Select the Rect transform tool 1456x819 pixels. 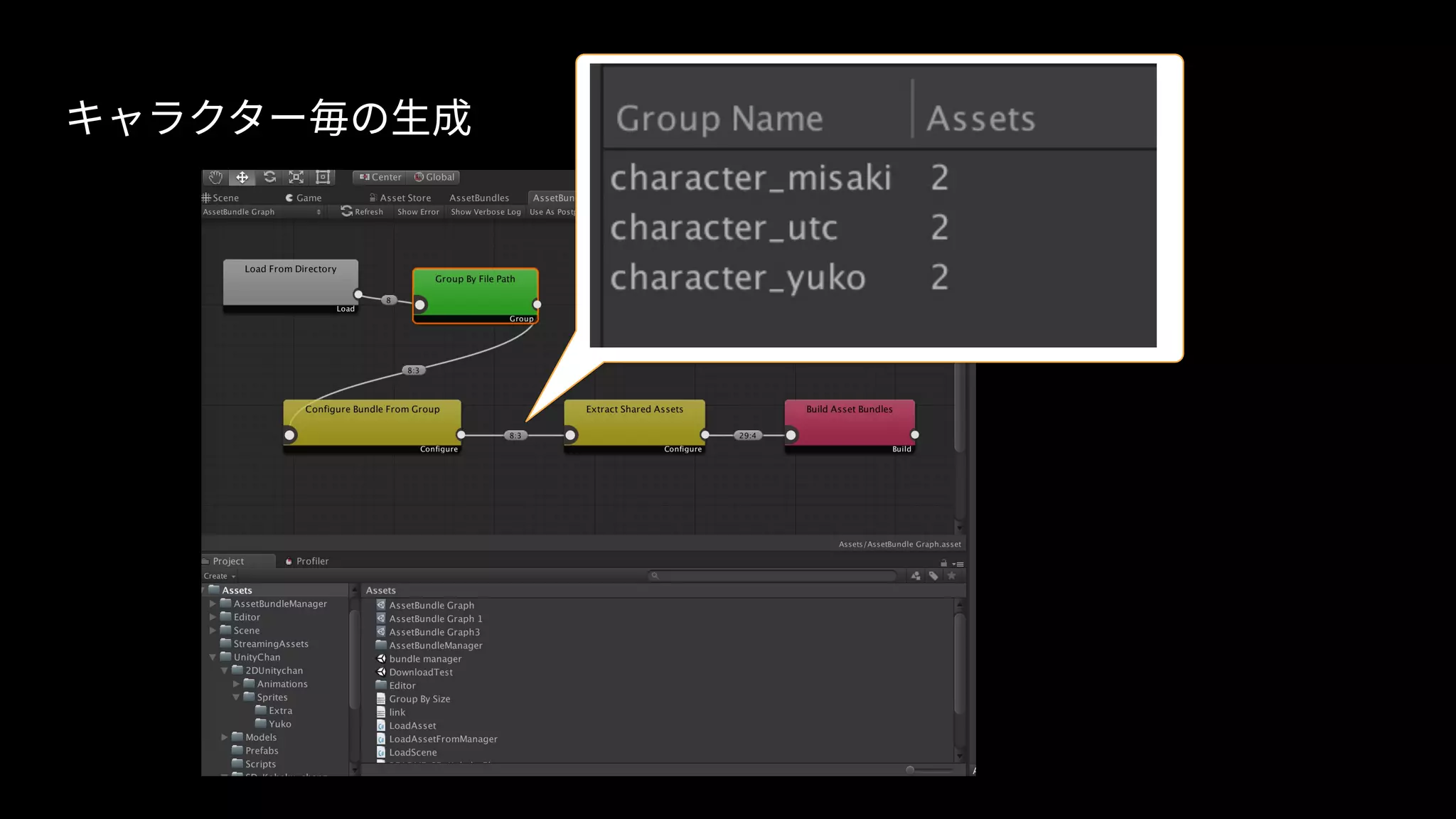[323, 177]
